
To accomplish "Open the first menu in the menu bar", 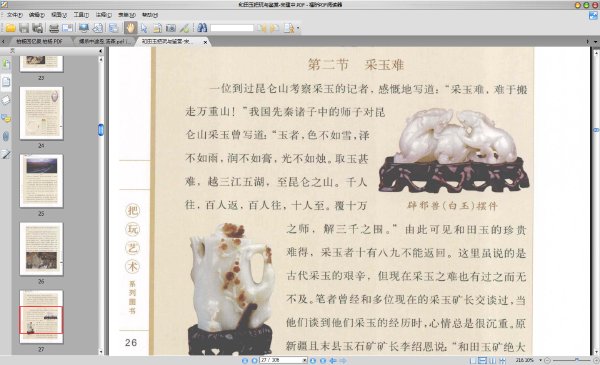I will pyautogui.click(x=15, y=15).
